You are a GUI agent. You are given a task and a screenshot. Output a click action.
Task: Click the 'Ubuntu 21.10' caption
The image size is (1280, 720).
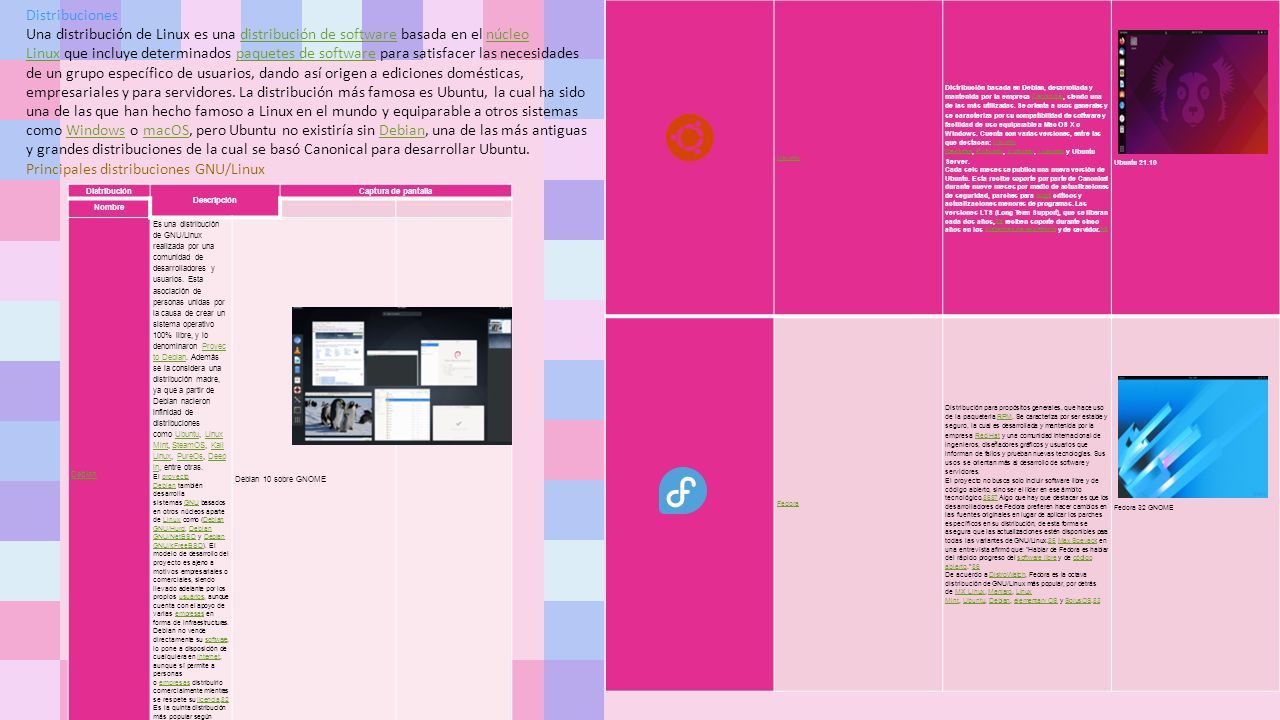click(x=1136, y=162)
